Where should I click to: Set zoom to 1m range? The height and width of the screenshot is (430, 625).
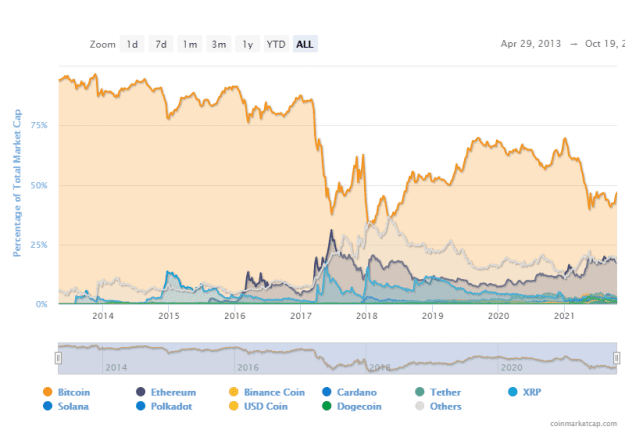click(190, 44)
